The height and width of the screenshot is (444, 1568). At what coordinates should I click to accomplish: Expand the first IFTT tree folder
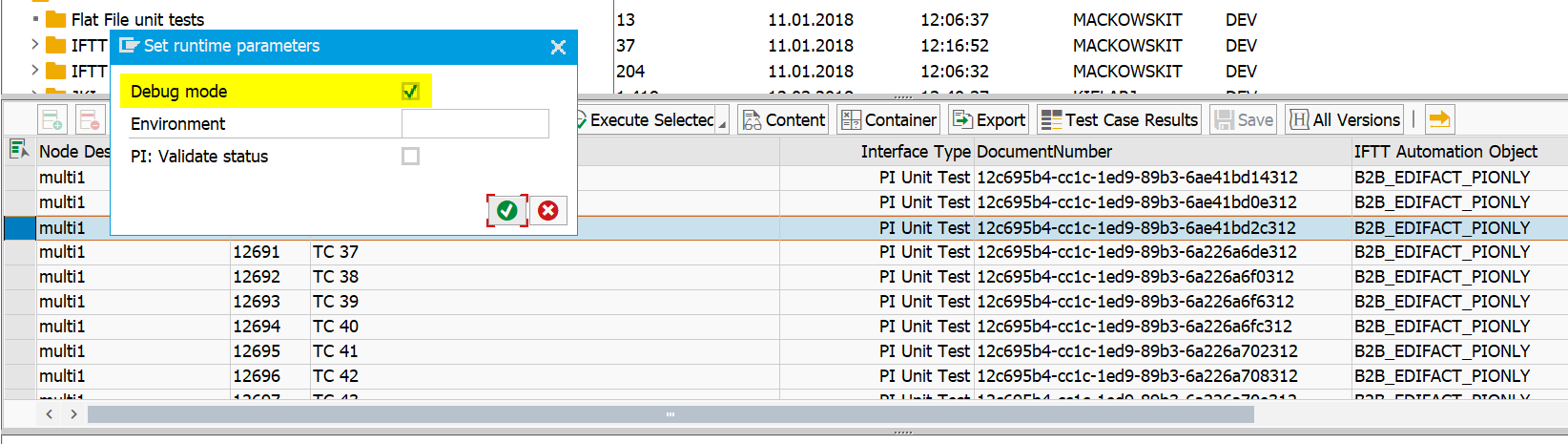pos(35,45)
